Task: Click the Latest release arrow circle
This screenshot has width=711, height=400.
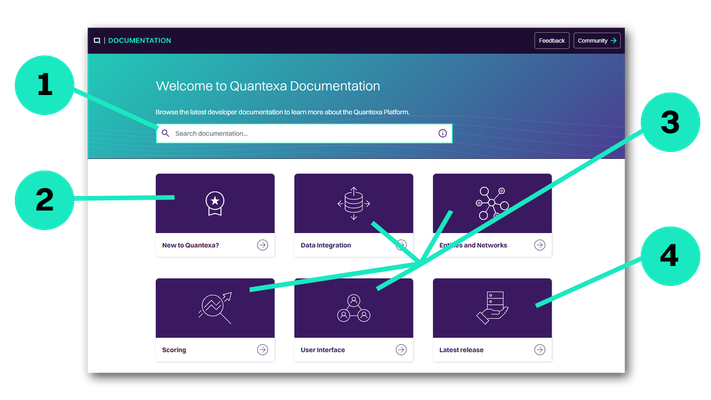Action: pos(540,350)
